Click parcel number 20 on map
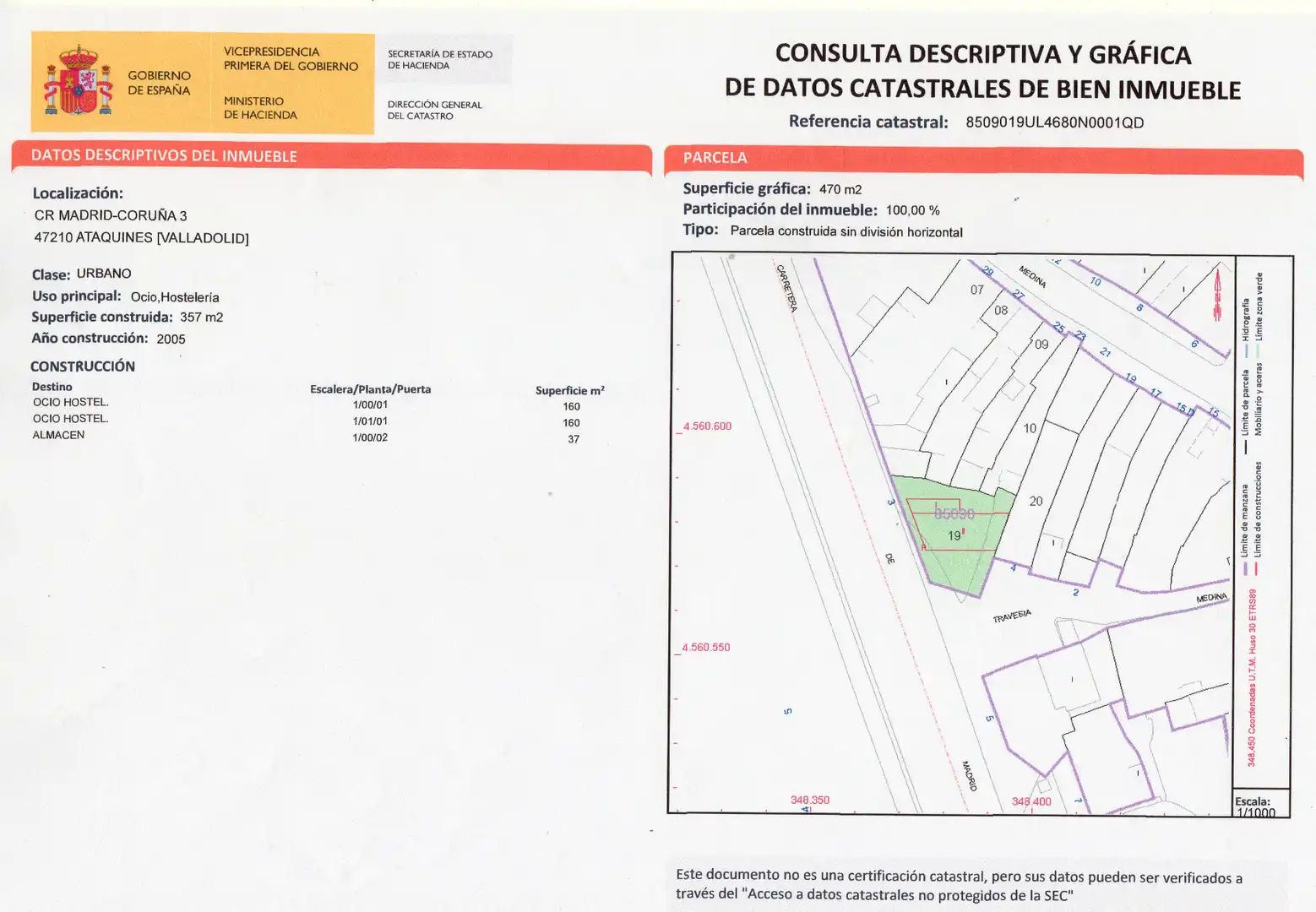1316x912 pixels. (1036, 502)
